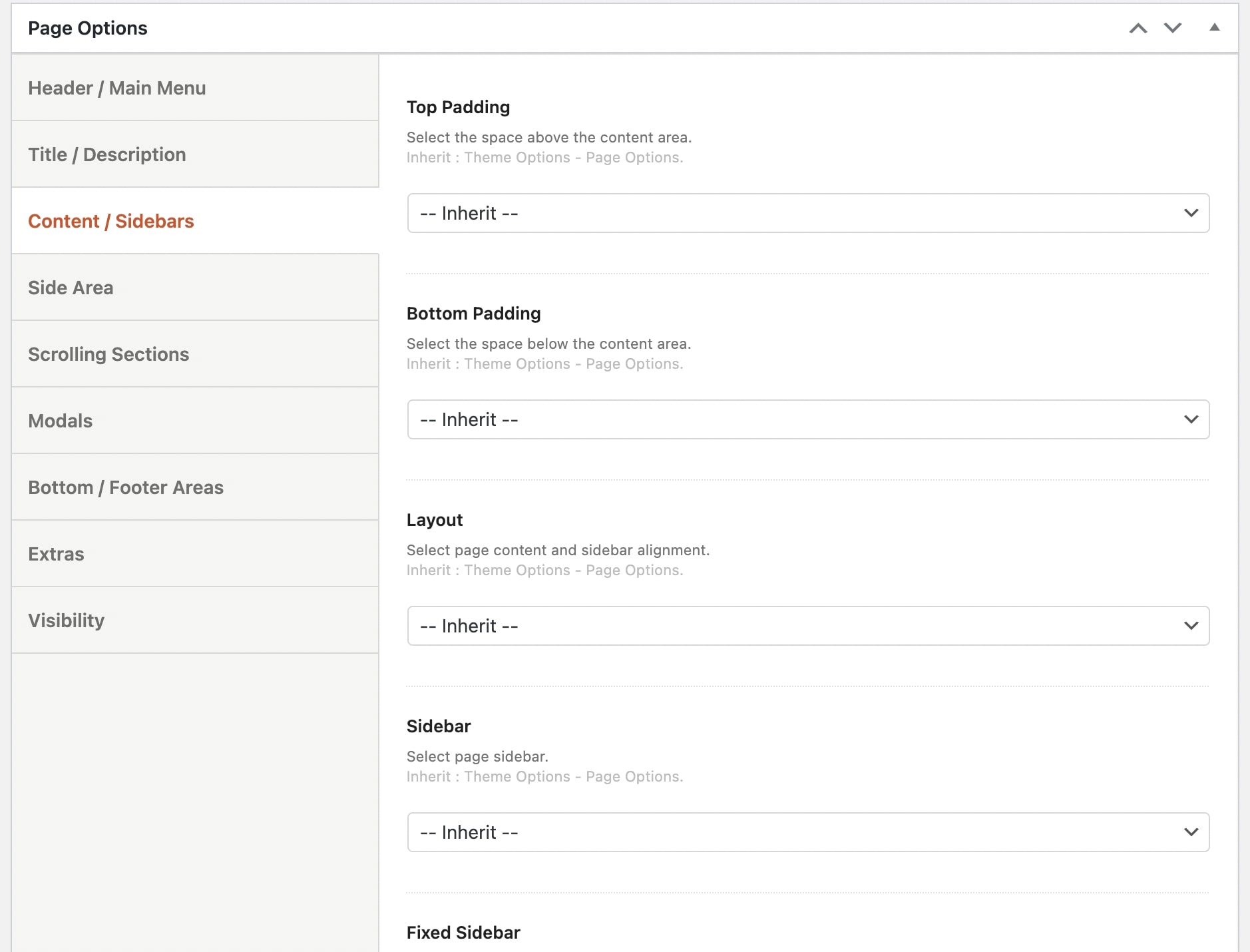
Task: Open the Header / Main Menu tab
Action: click(117, 88)
